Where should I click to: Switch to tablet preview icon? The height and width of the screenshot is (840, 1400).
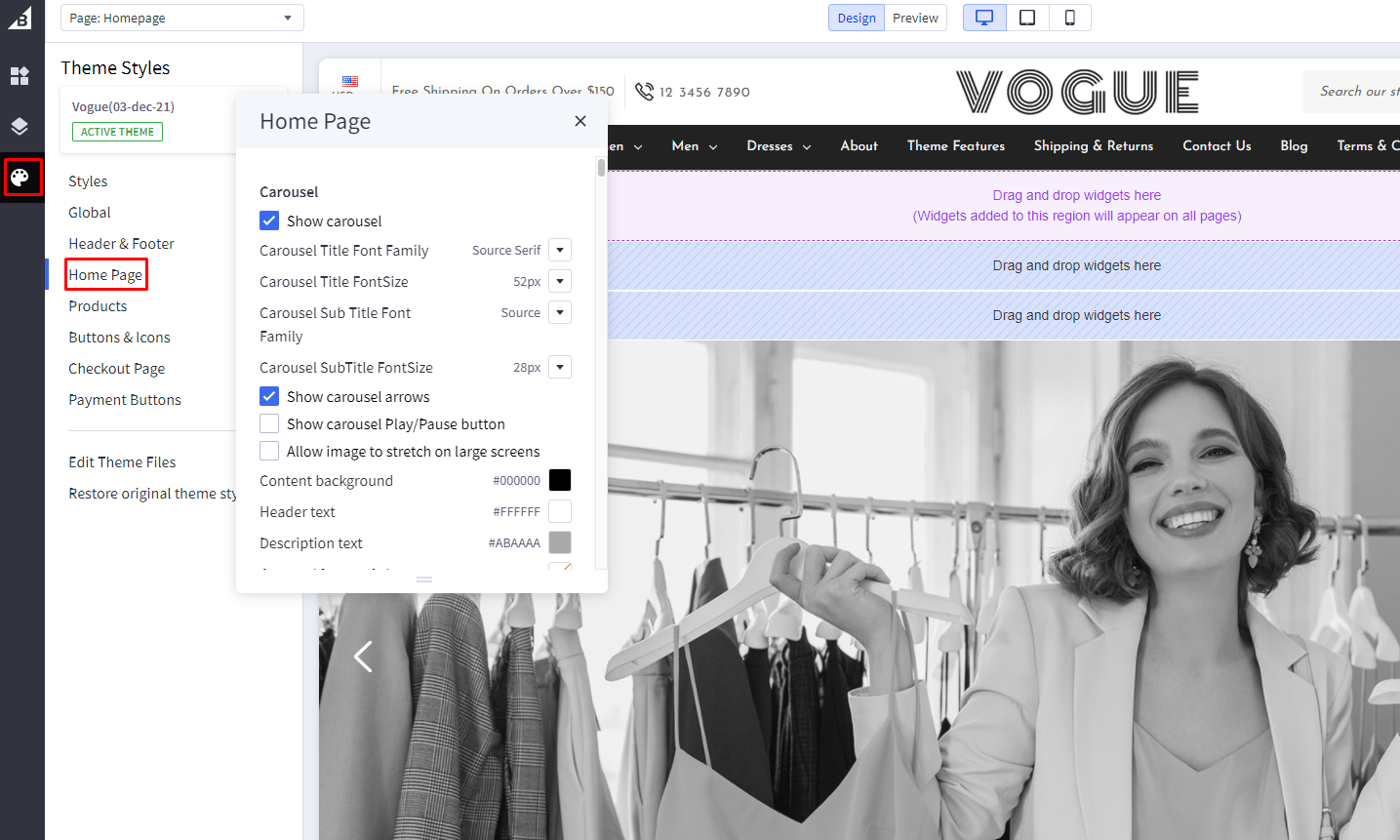click(1027, 18)
